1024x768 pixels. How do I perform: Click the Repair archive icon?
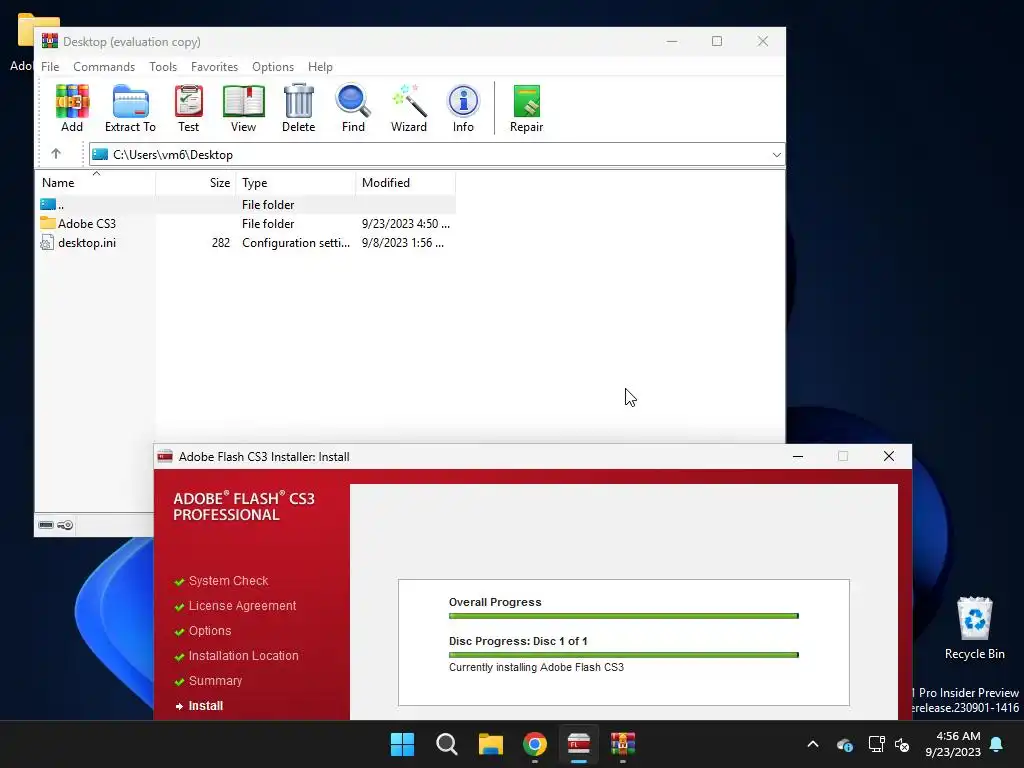tap(526, 108)
